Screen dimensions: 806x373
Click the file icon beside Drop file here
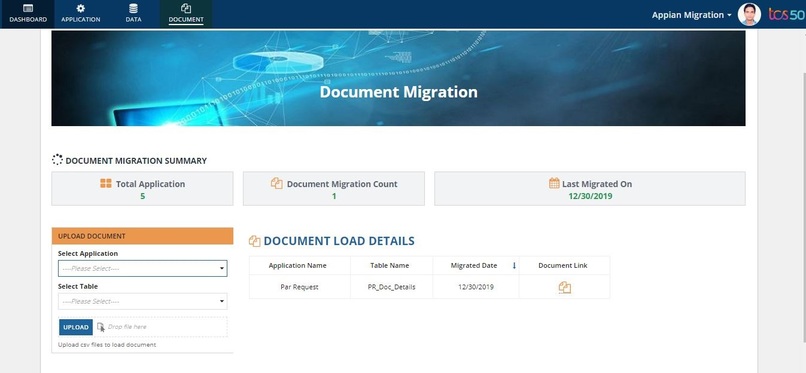pos(101,327)
